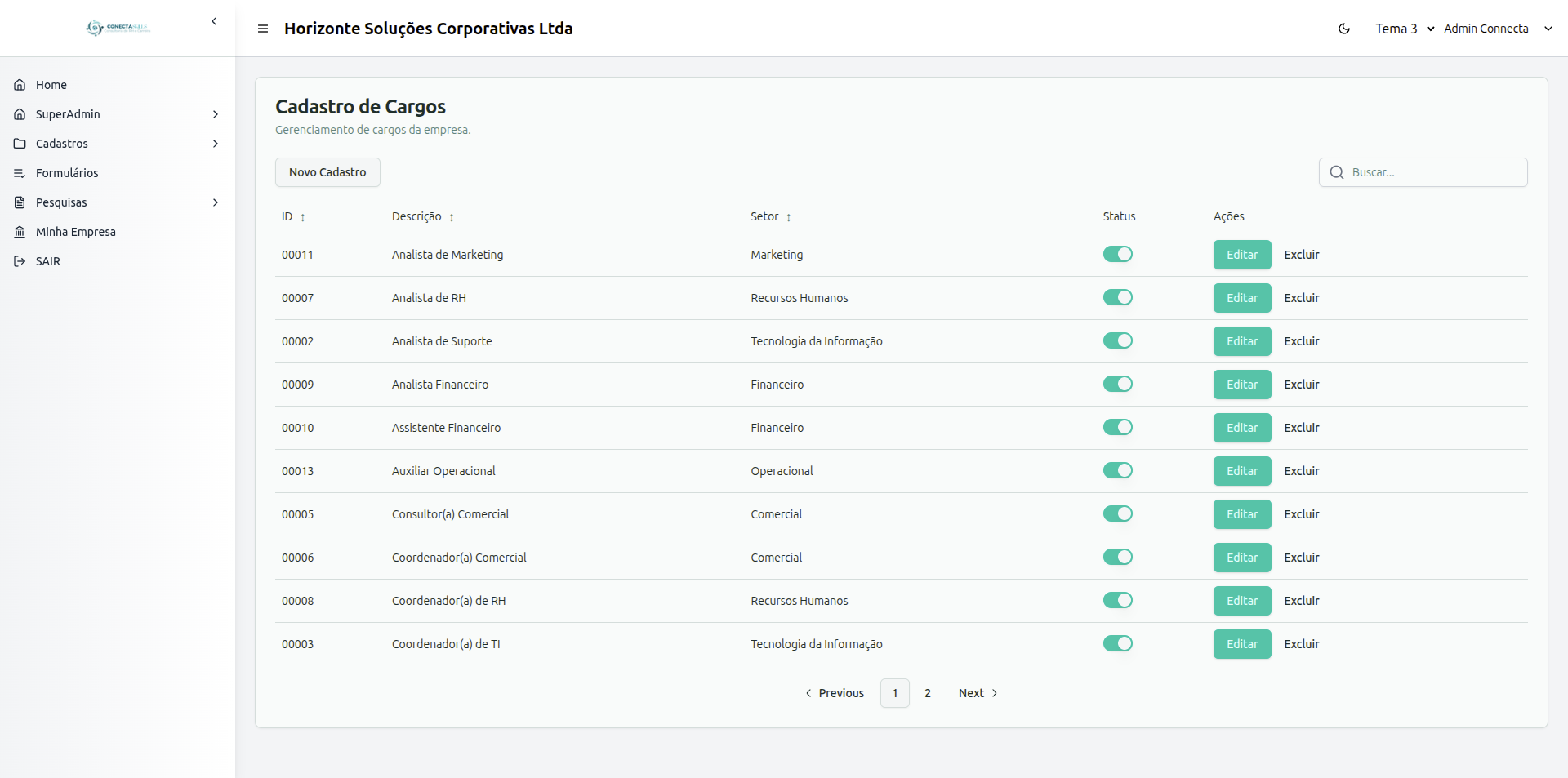This screenshot has height=778, width=1568.
Task: Disable status of Analista de Suporte
Action: [1118, 340]
